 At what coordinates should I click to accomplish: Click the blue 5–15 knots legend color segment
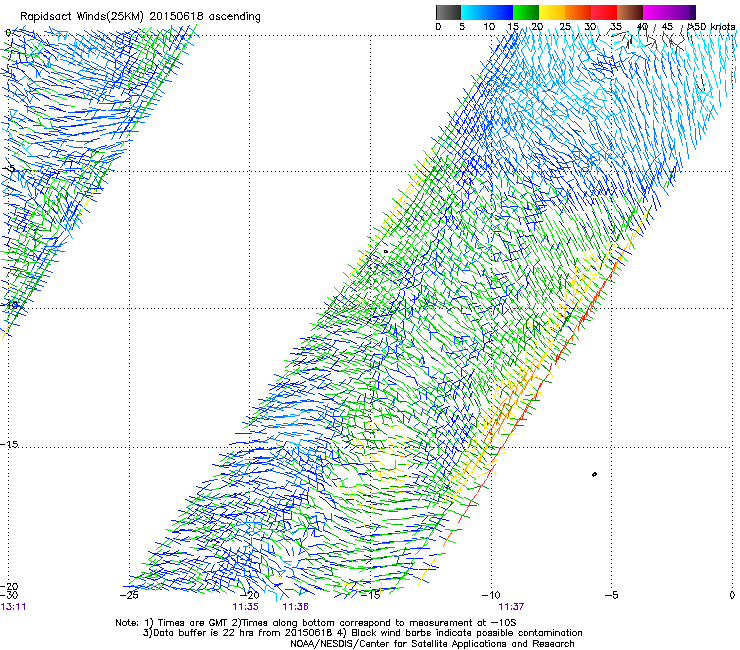coord(487,12)
